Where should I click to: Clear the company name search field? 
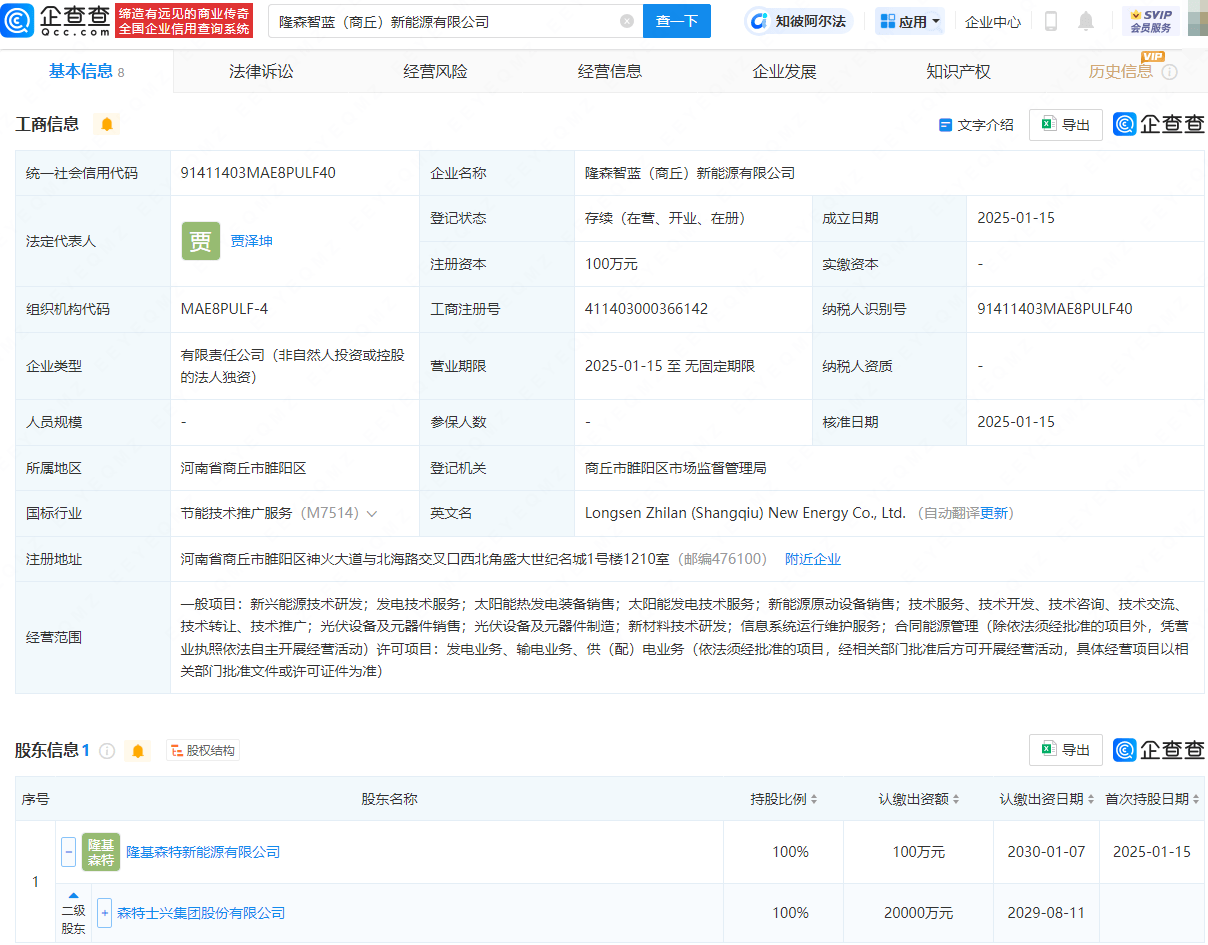628,21
